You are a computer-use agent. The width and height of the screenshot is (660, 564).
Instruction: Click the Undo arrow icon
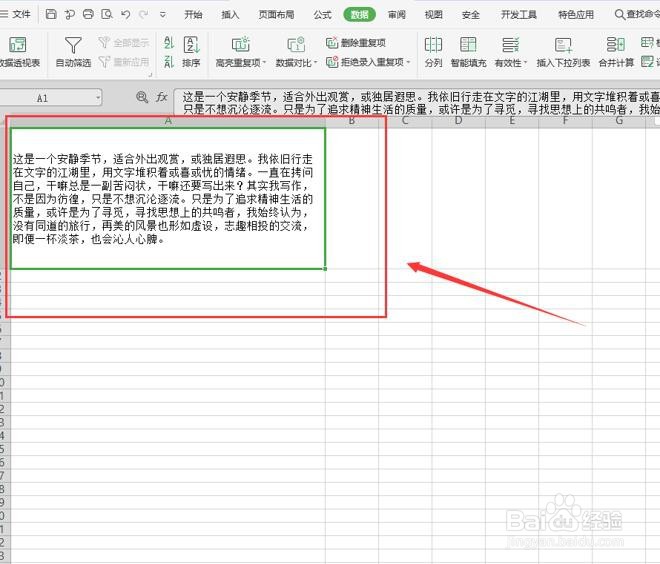(x=125, y=14)
